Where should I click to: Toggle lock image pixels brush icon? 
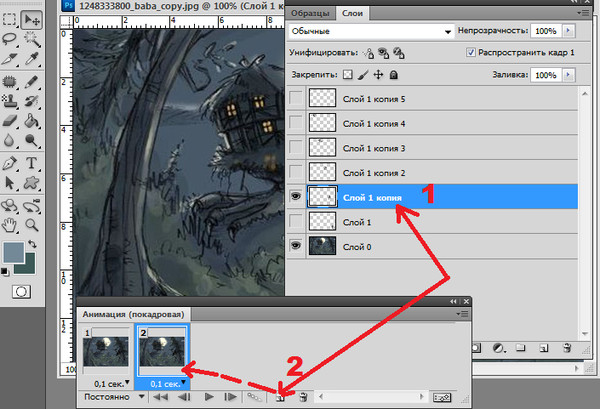point(363,75)
